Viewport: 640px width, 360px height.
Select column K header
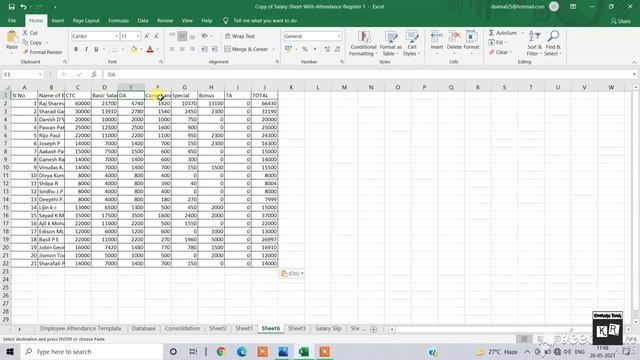coord(291,87)
